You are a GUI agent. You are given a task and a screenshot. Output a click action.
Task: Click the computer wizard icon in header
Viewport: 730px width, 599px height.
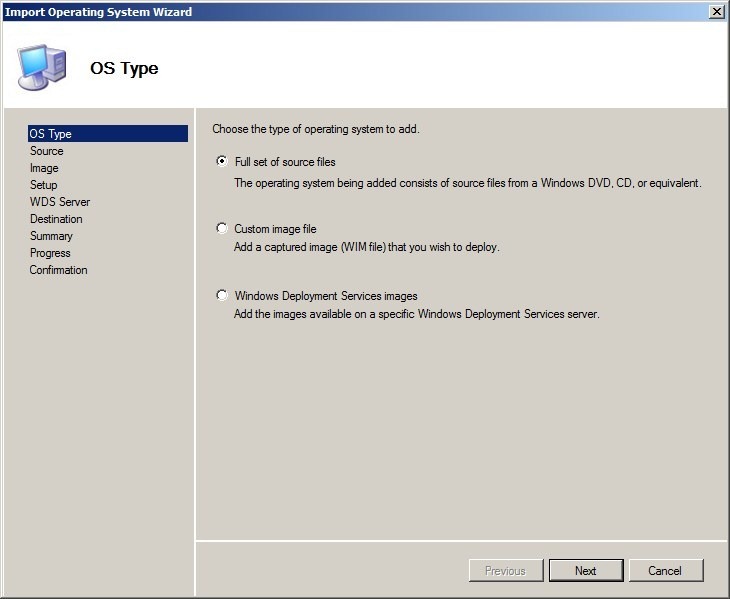(x=42, y=67)
